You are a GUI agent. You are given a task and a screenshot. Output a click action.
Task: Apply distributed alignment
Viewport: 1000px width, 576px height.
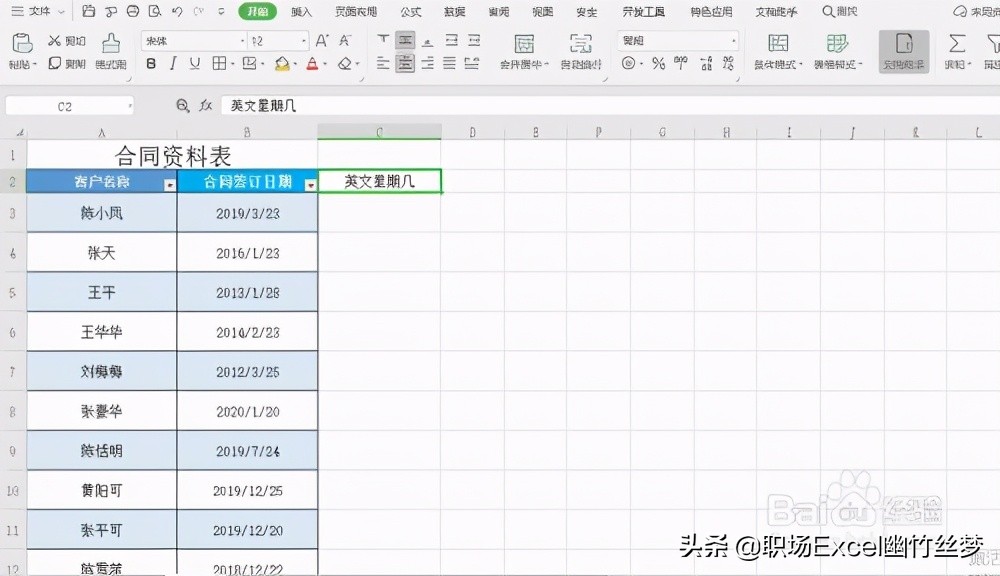pos(472,63)
